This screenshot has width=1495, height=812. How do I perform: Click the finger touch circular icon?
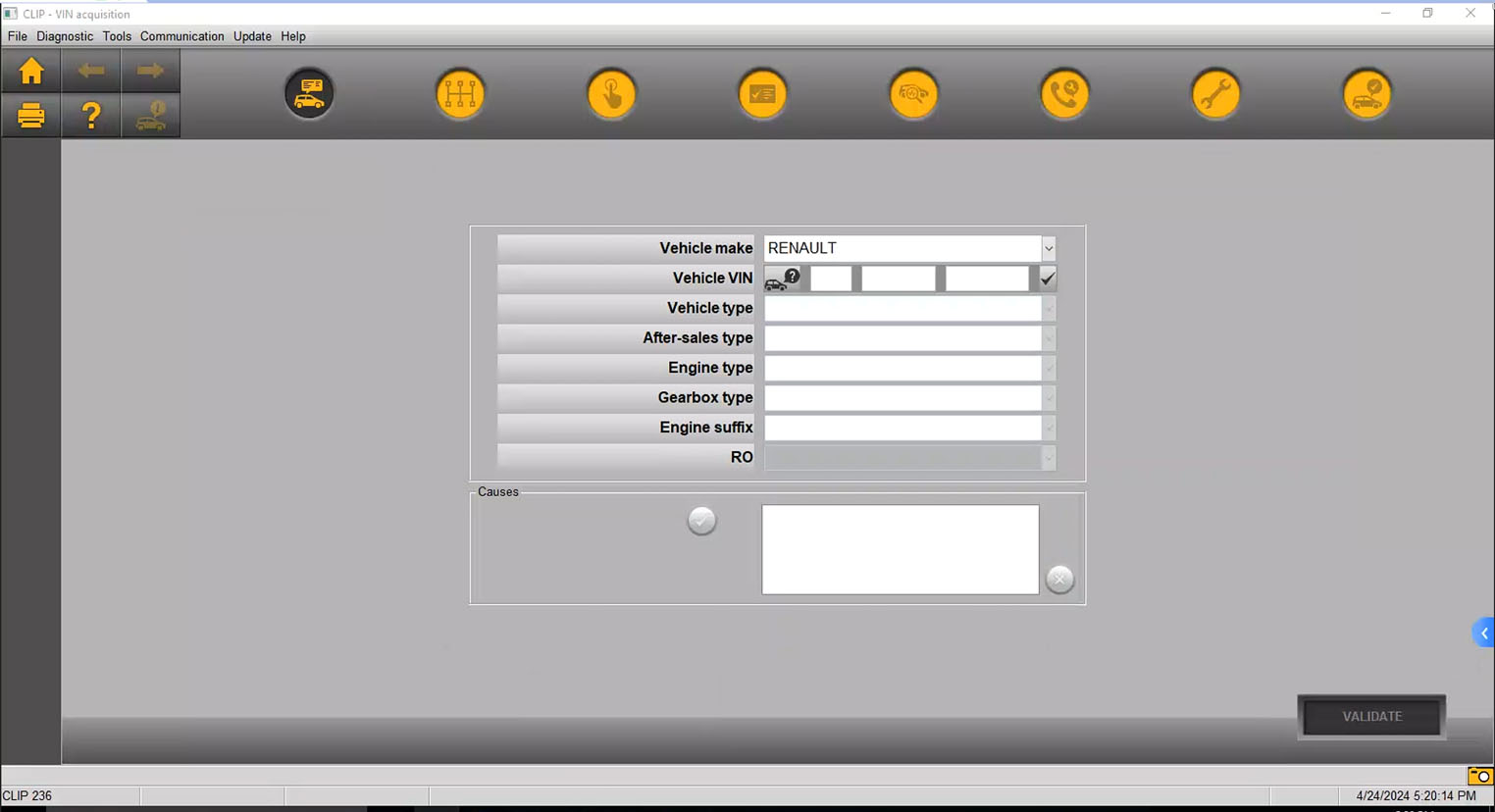(x=611, y=94)
